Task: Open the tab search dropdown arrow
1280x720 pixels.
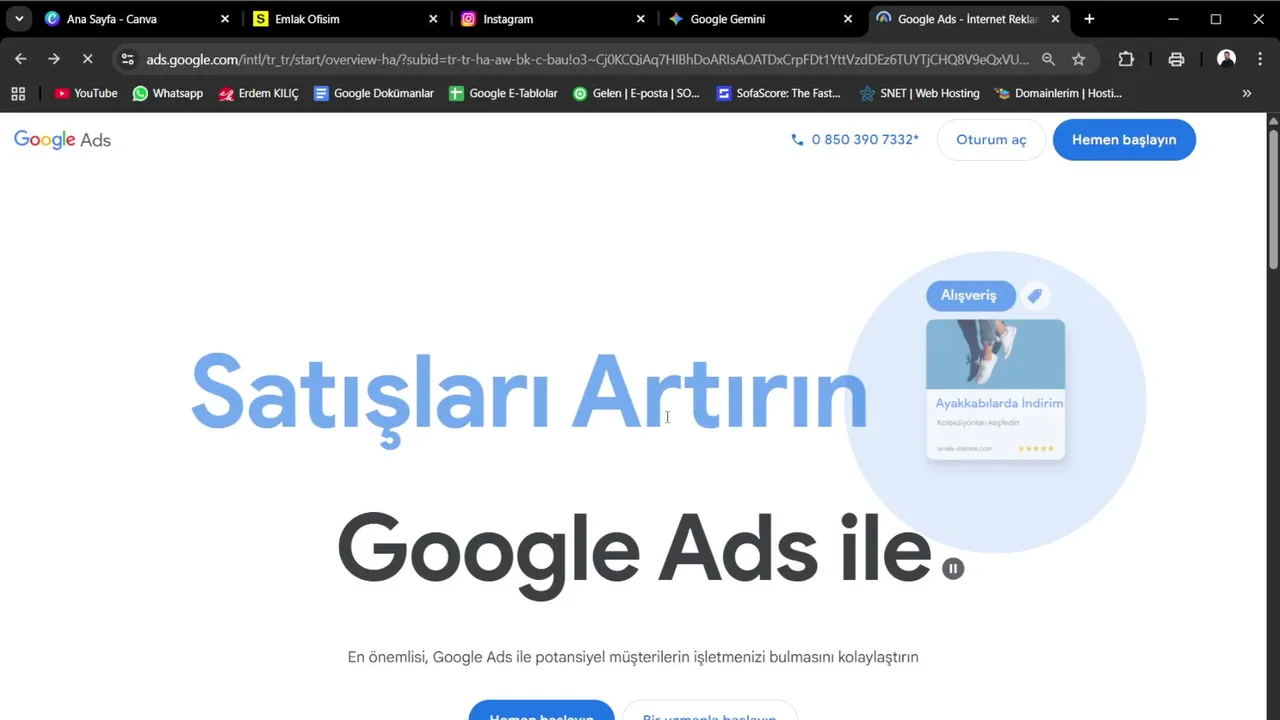Action: tap(19, 19)
